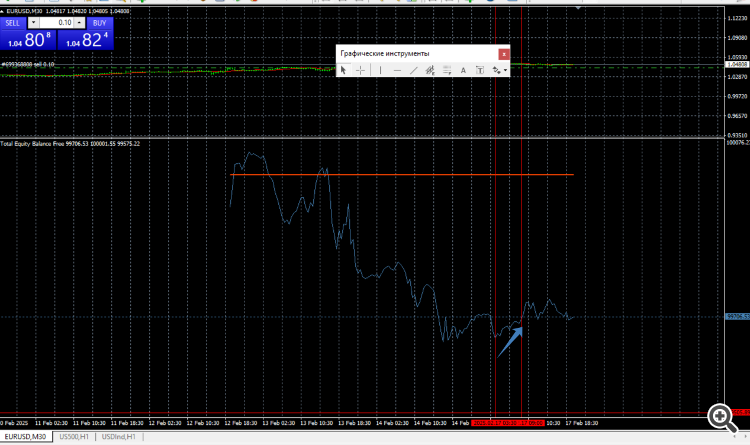This screenshot has height=445, width=750.
Task: Decrease lot volume with down arrow
Action: click(x=33, y=22)
